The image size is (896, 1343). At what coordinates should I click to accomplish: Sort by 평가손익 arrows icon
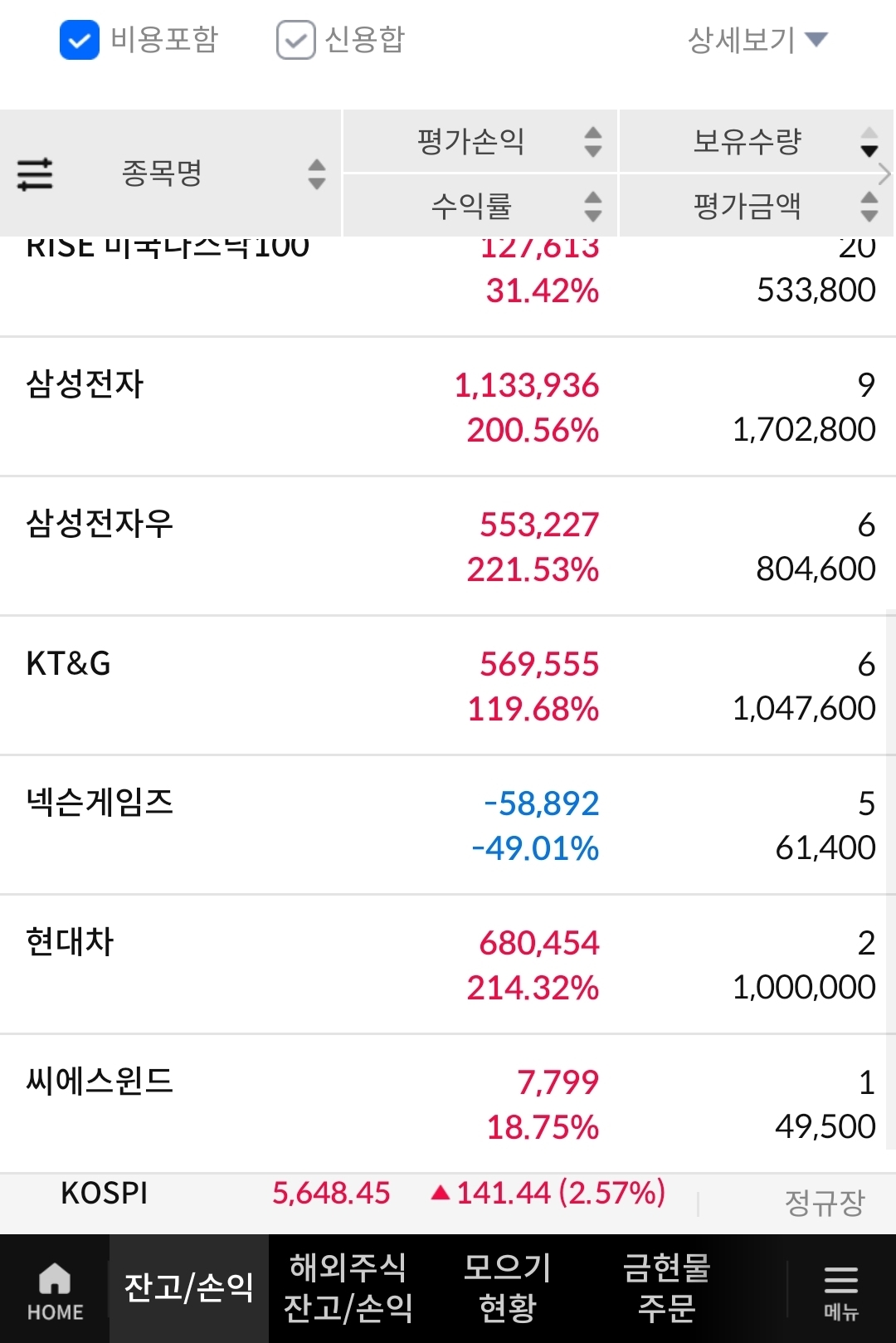pos(592,141)
